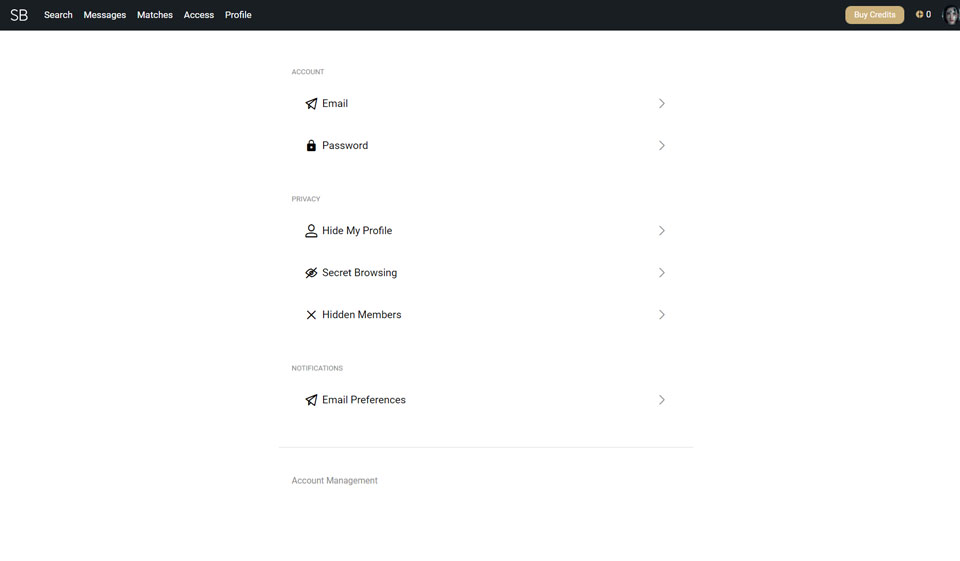Click the paper plane icon beside Email Preferences

311,400
